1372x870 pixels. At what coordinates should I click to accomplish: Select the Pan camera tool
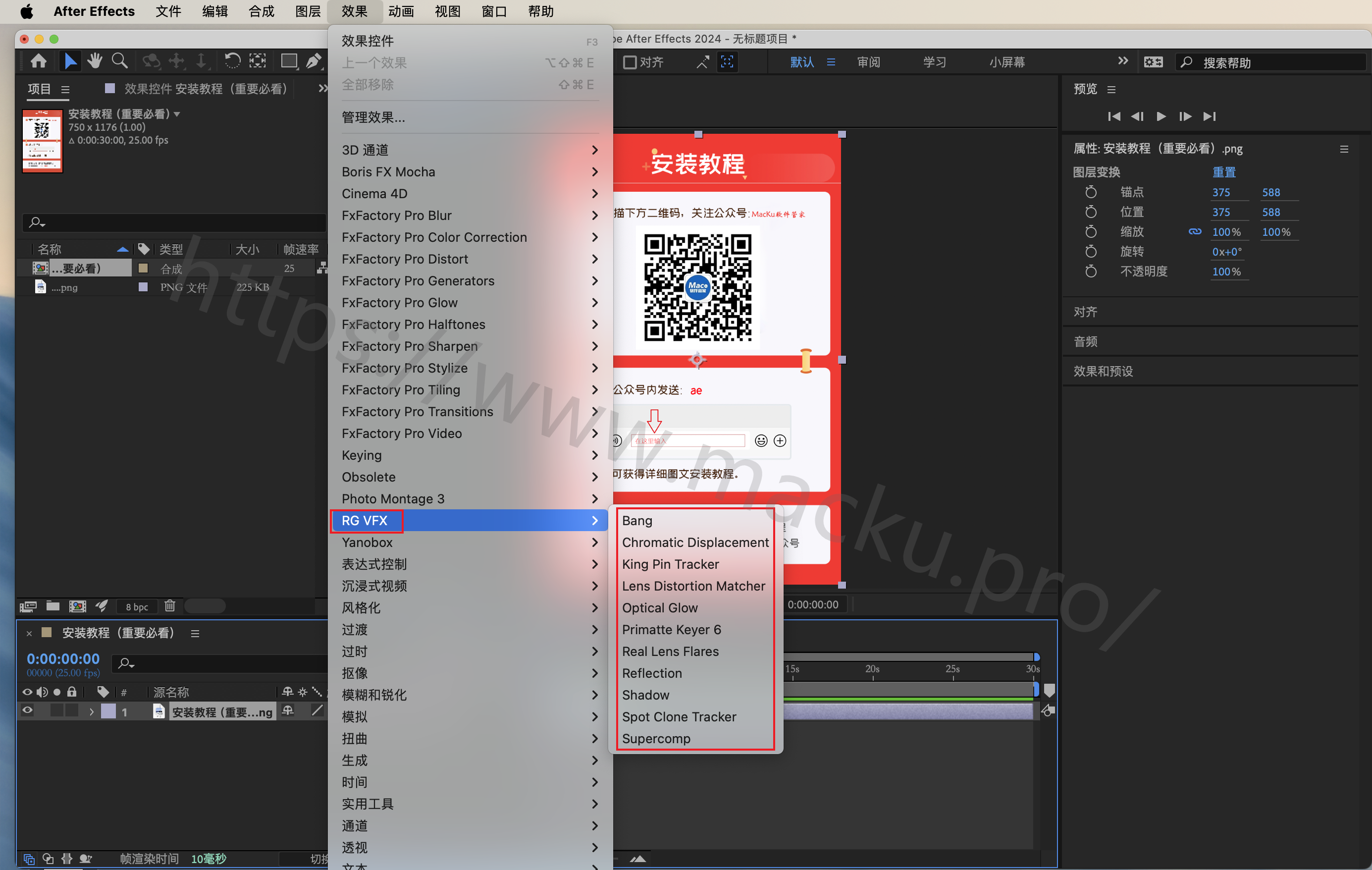click(x=177, y=61)
